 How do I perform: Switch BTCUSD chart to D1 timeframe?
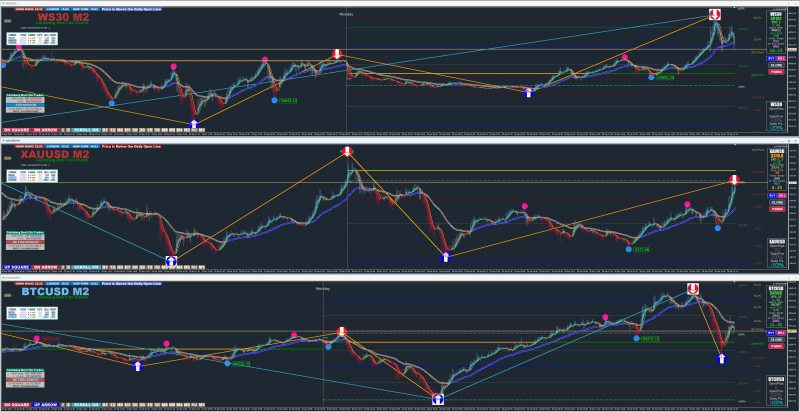click(x=105, y=403)
